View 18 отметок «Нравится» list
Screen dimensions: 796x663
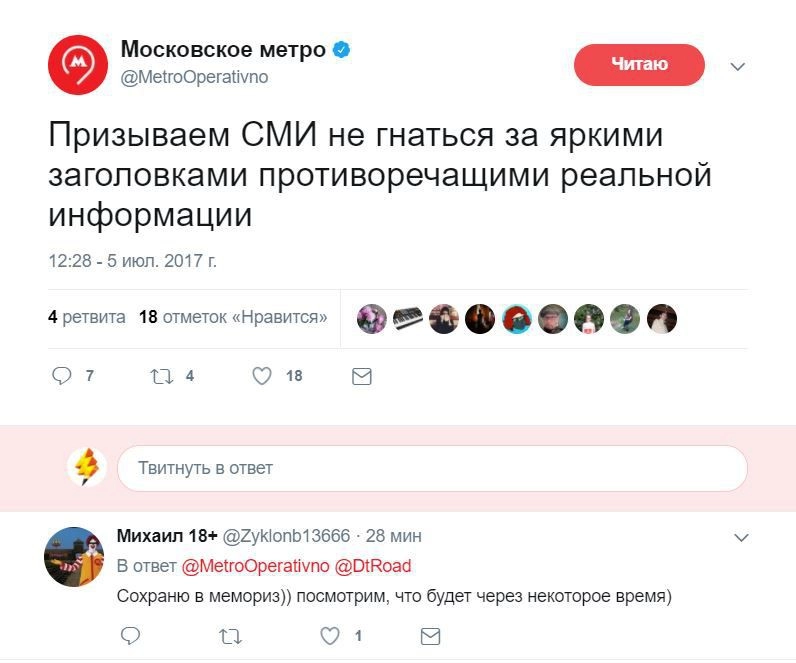pyautogui.click(x=233, y=318)
